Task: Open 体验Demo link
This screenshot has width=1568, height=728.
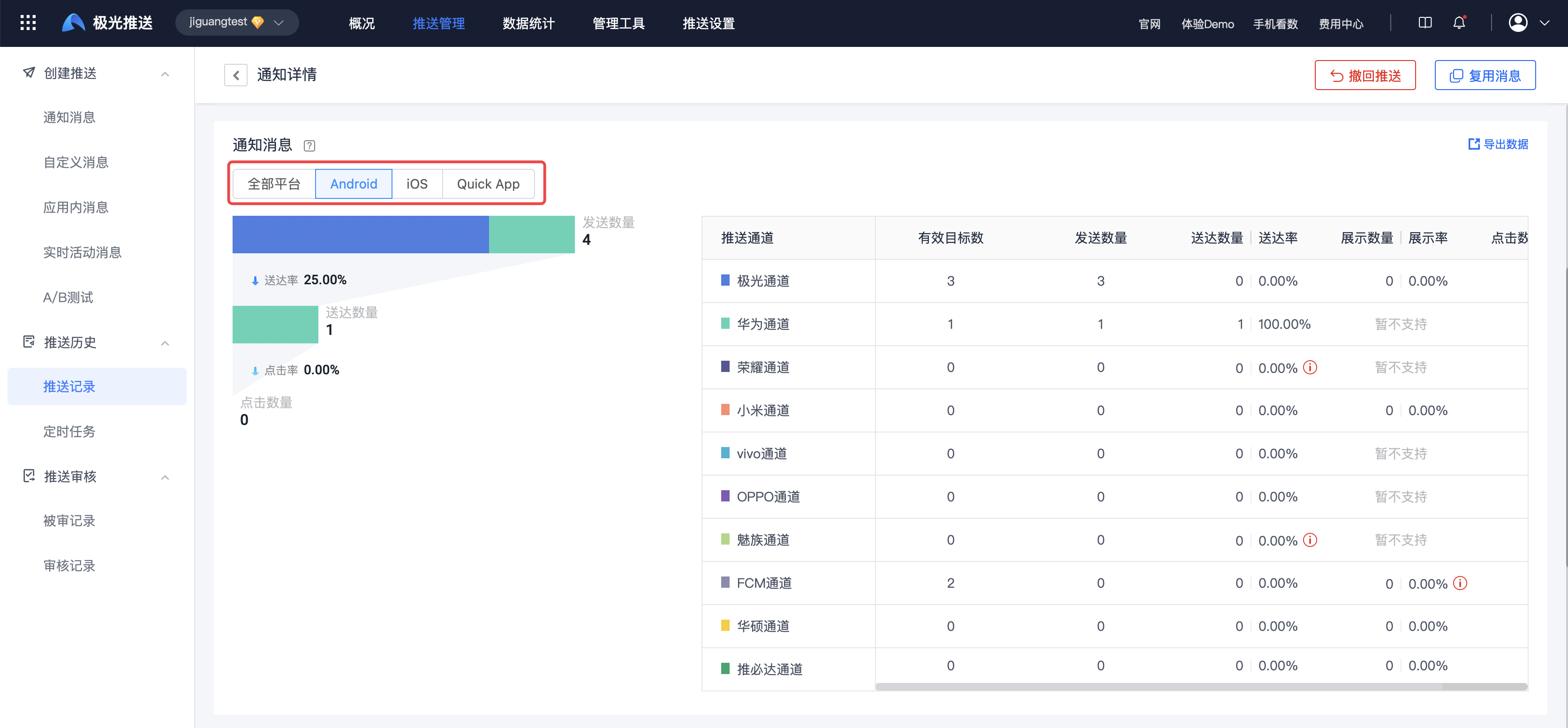Action: pos(1207,24)
